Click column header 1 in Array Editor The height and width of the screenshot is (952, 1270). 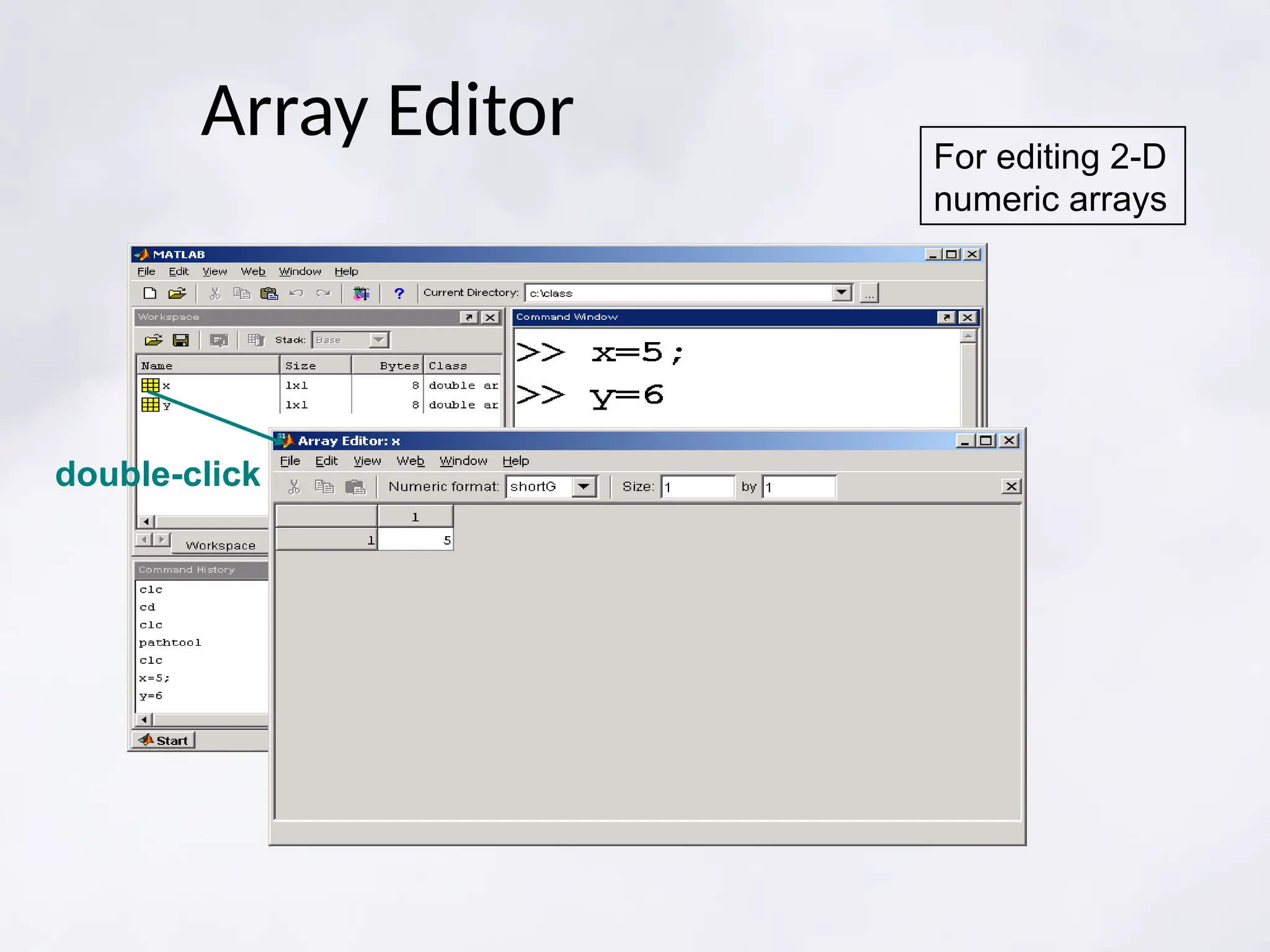tap(415, 517)
